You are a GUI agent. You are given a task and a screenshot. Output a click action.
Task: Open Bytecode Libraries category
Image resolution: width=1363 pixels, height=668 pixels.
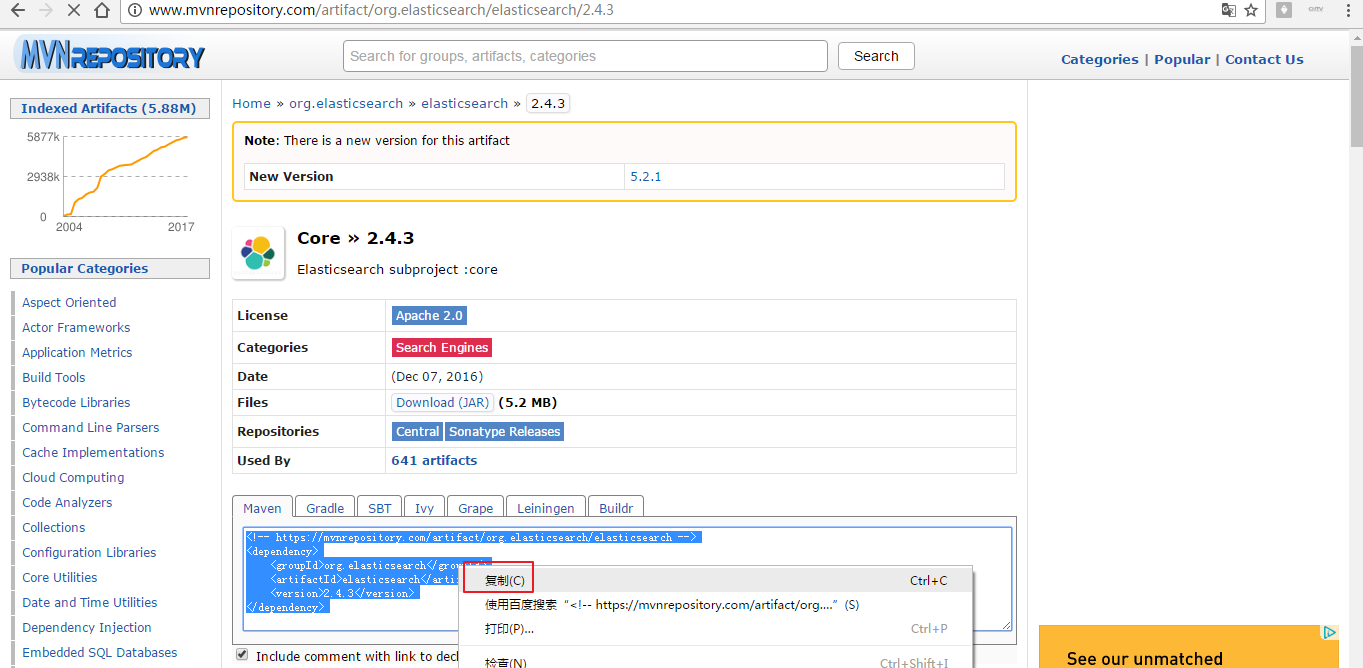click(x=76, y=402)
